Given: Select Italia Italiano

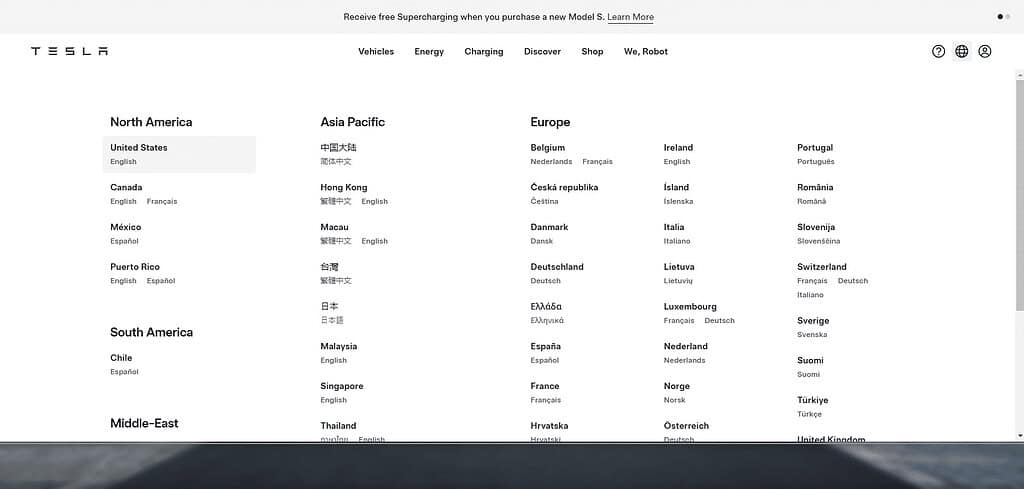Looking at the screenshot, I should (677, 242).
